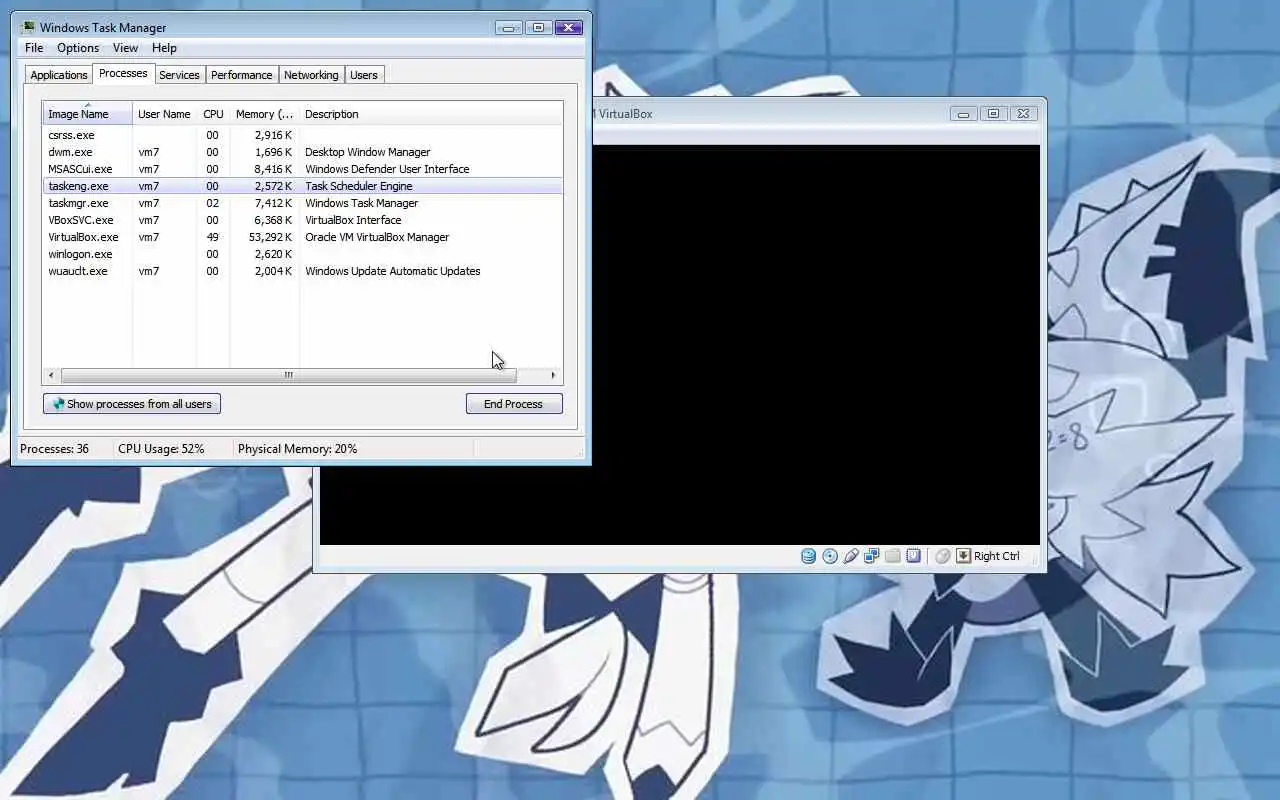1280x800 pixels.
Task: Open the Options menu
Action: pyautogui.click(x=78, y=48)
